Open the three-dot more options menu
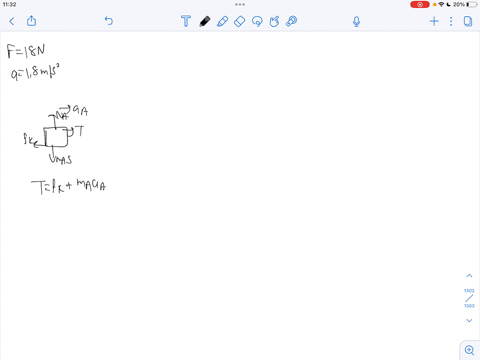 (451, 22)
